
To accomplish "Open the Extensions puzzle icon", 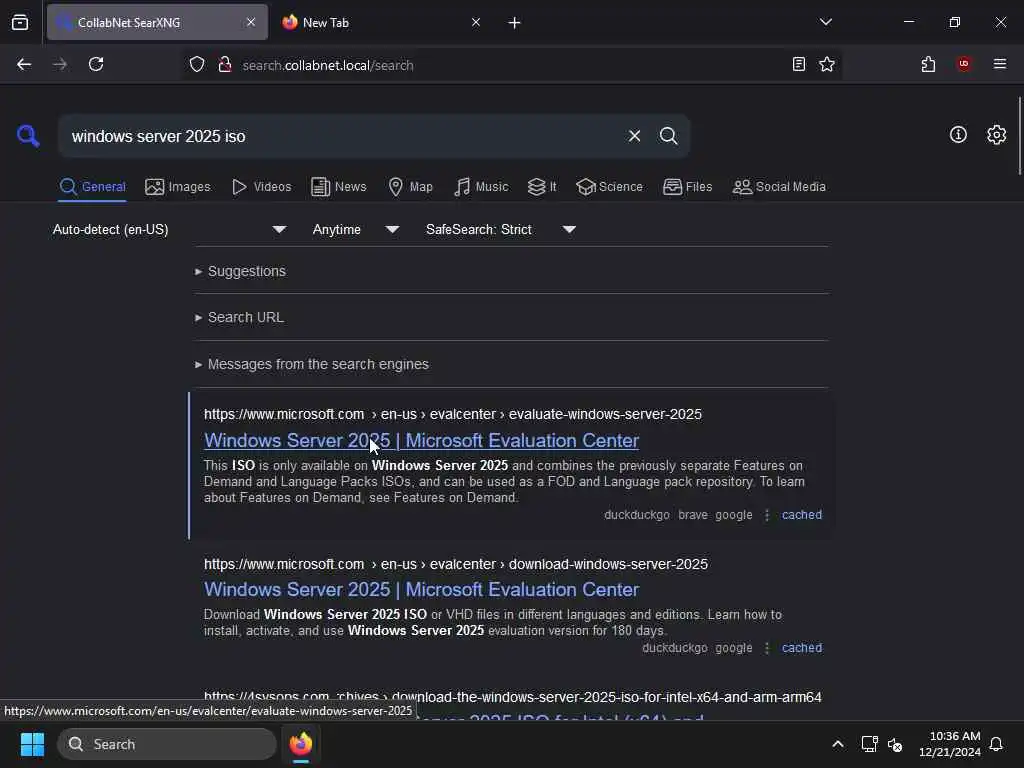I will [928, 64].
